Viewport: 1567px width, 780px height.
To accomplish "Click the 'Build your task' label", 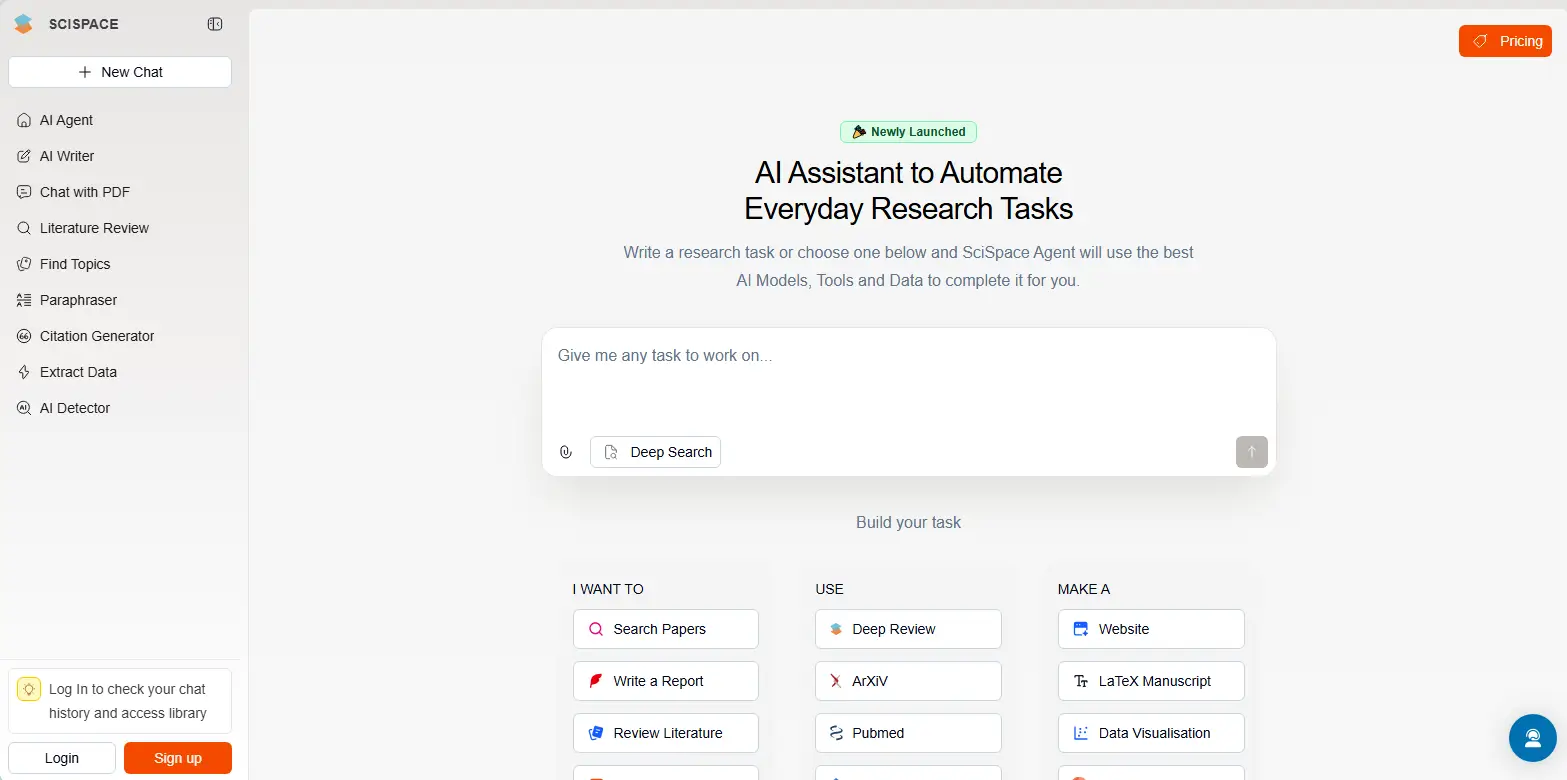I will click(x=908, y=522).
